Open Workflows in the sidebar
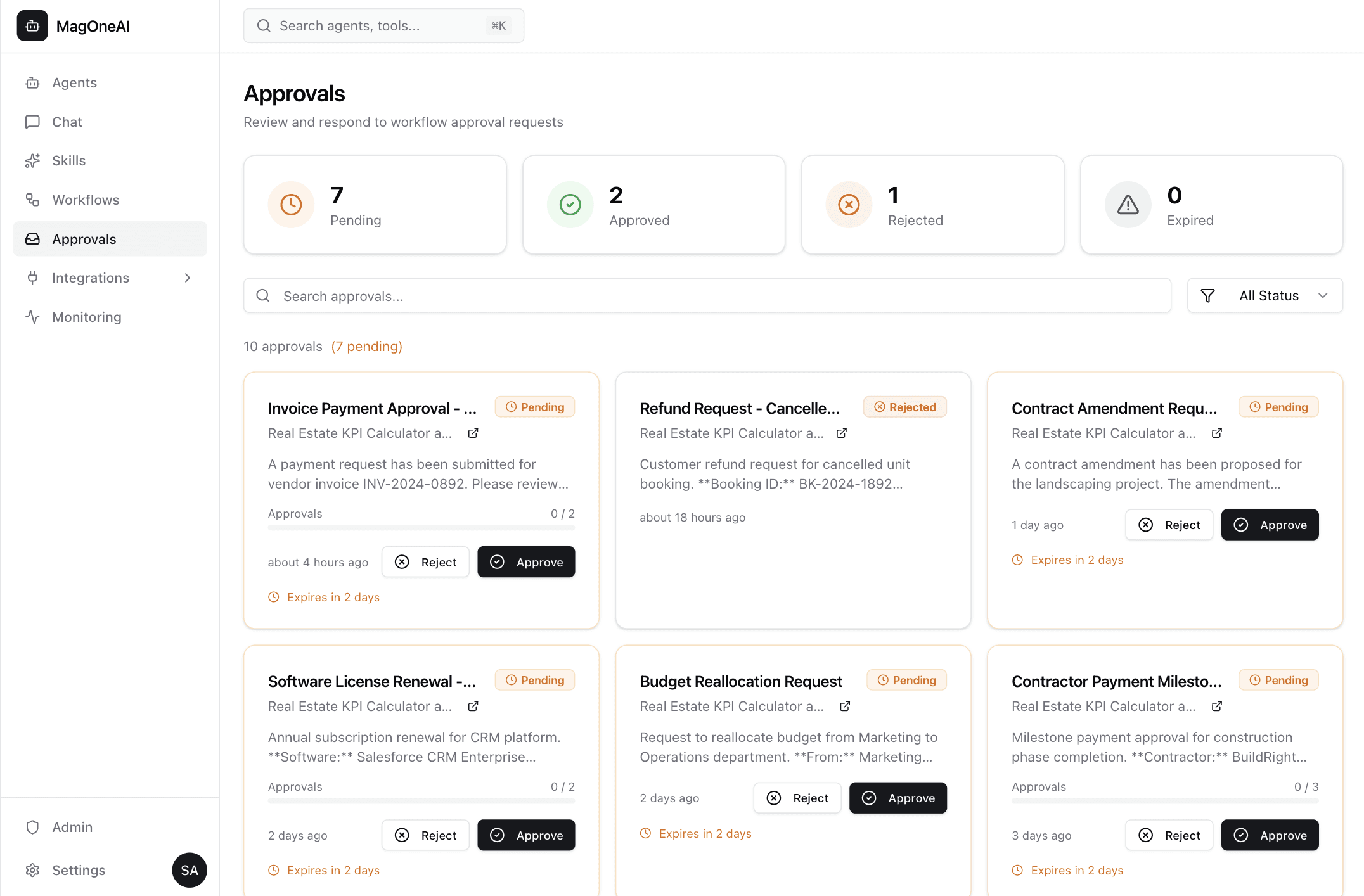The width and height of the screenshot is (1364, 896). coord(86,200)
